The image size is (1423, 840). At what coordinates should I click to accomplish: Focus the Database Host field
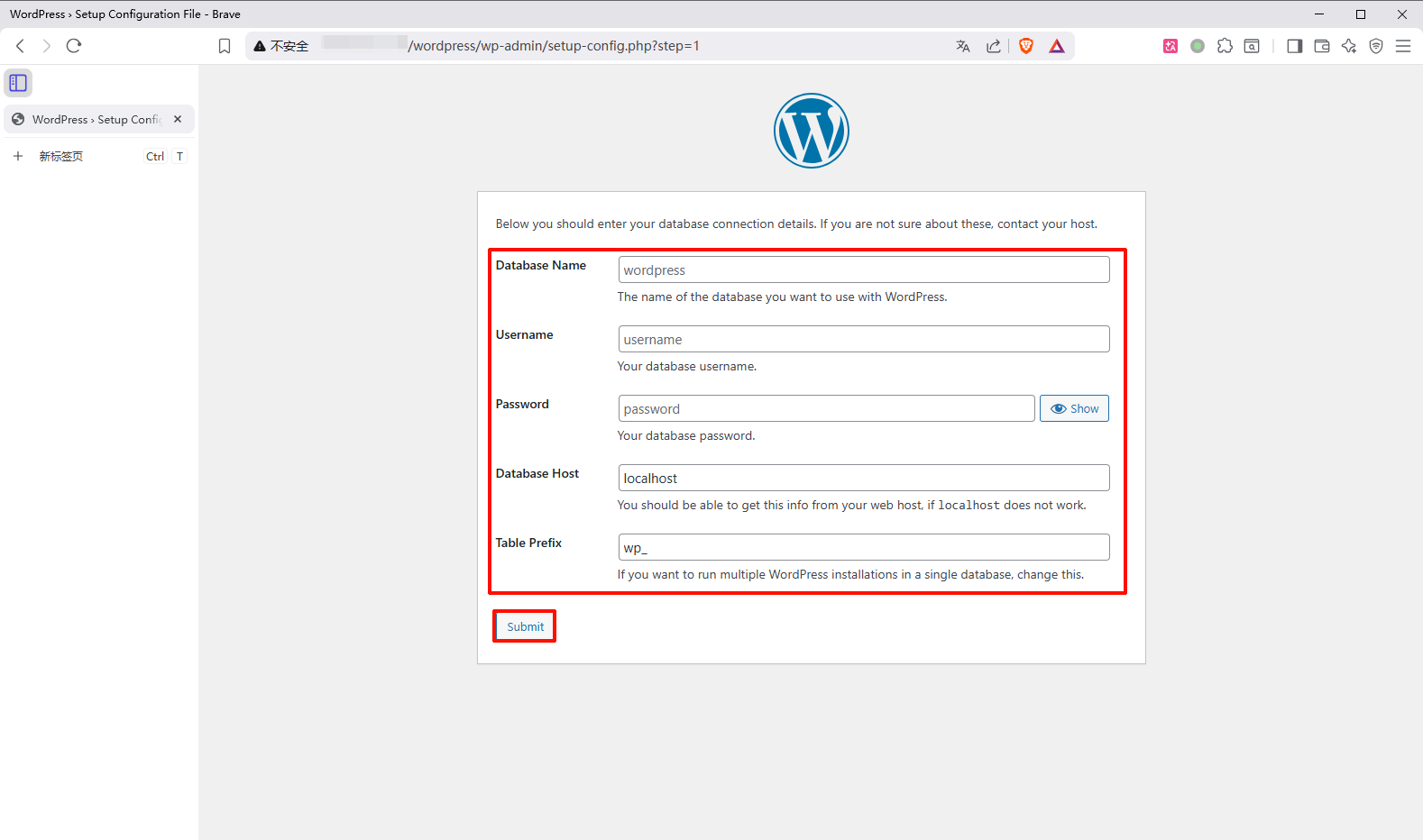click(x=864, y=478)
